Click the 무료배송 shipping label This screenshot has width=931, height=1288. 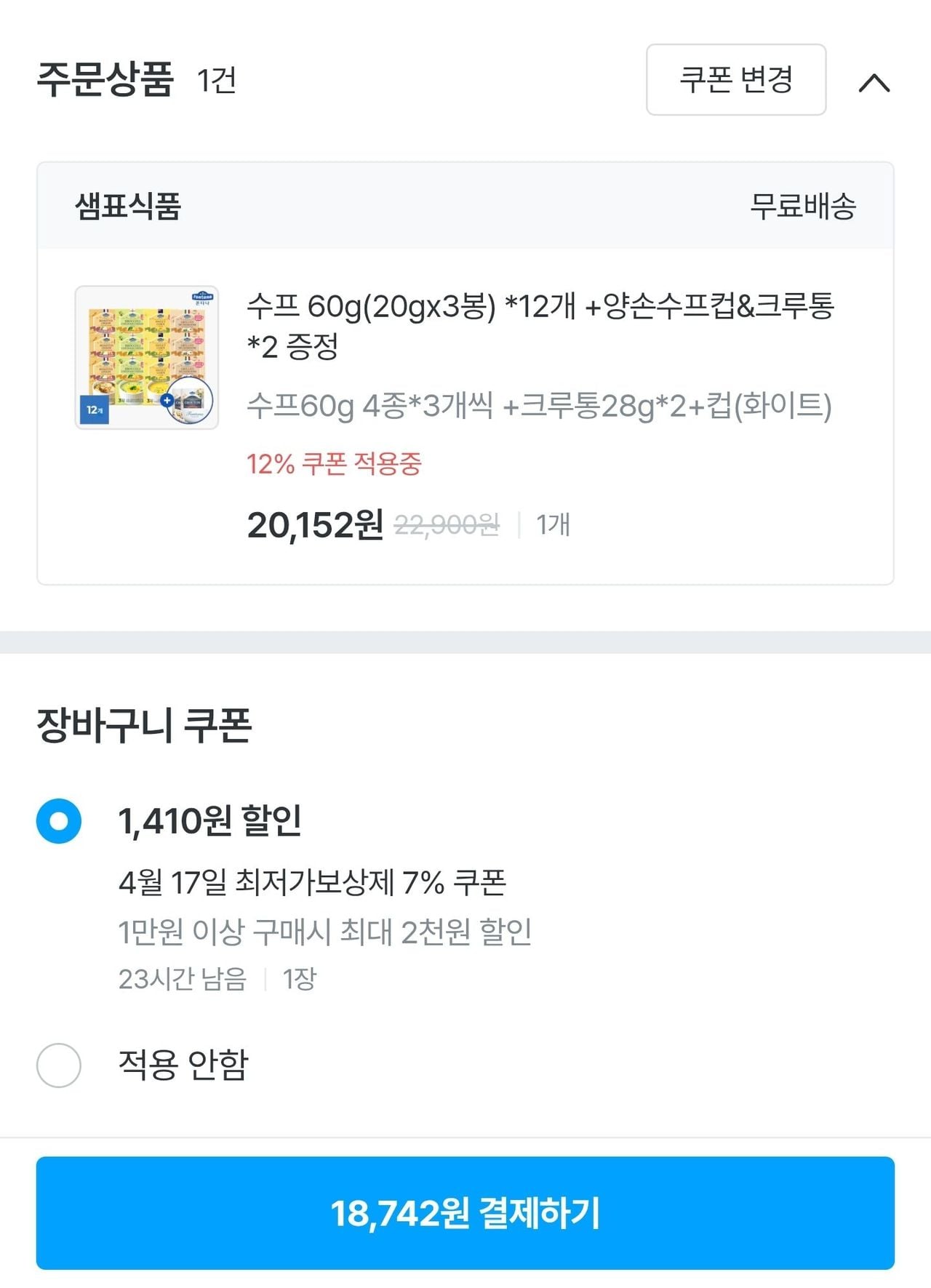click(803, 206)
